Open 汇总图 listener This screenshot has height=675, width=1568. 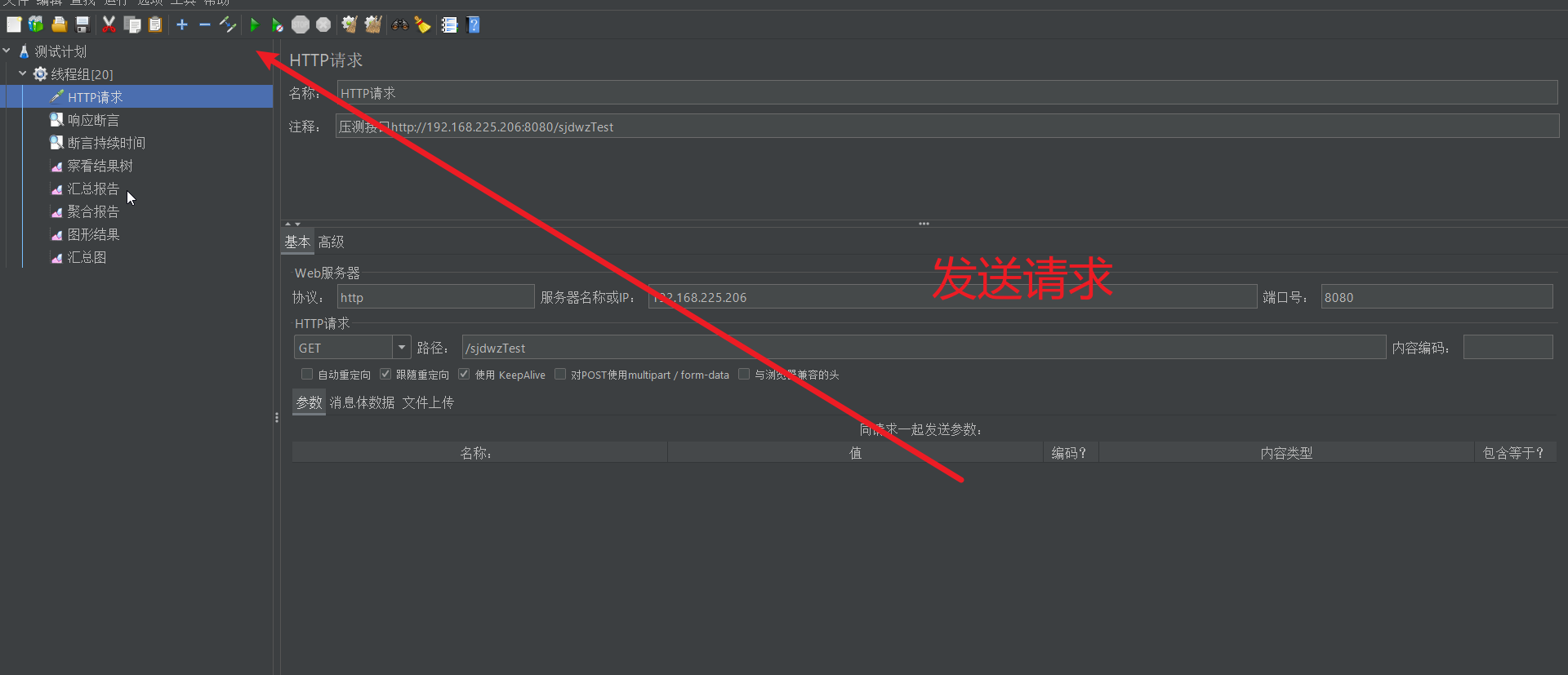[87, 257]
